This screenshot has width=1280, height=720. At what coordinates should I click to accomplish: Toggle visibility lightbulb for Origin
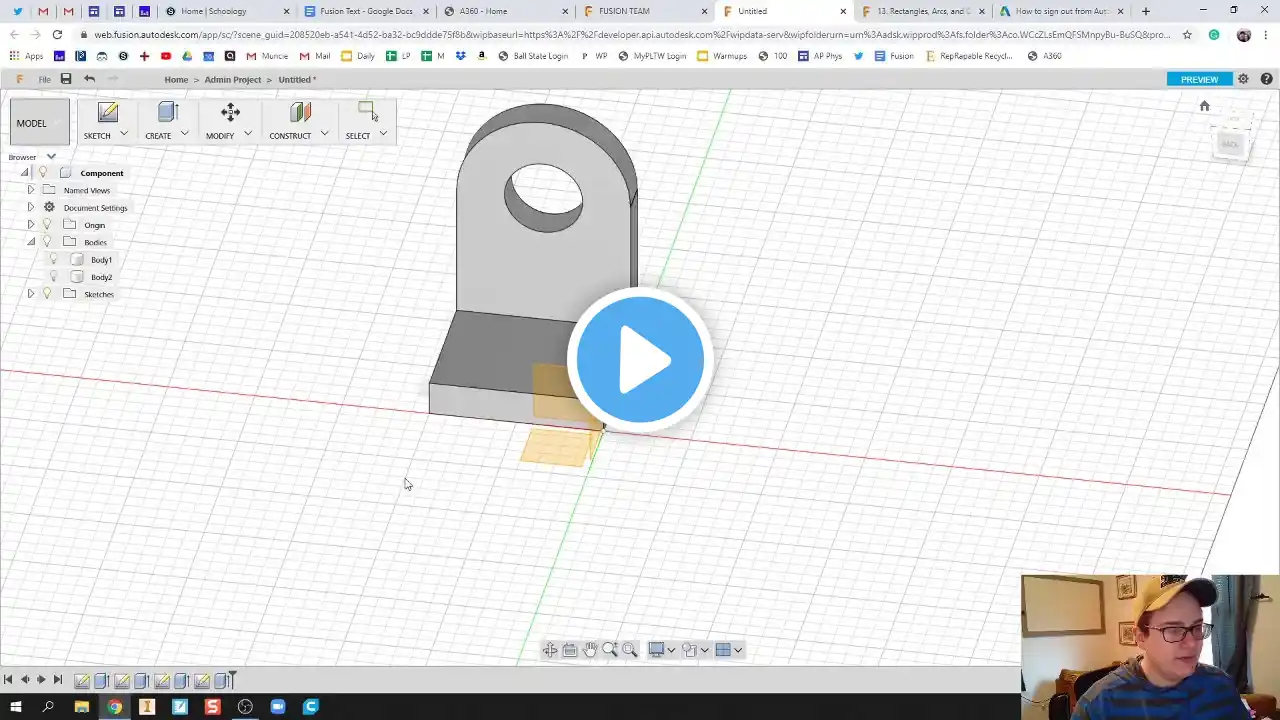click(x=47, y=225)
